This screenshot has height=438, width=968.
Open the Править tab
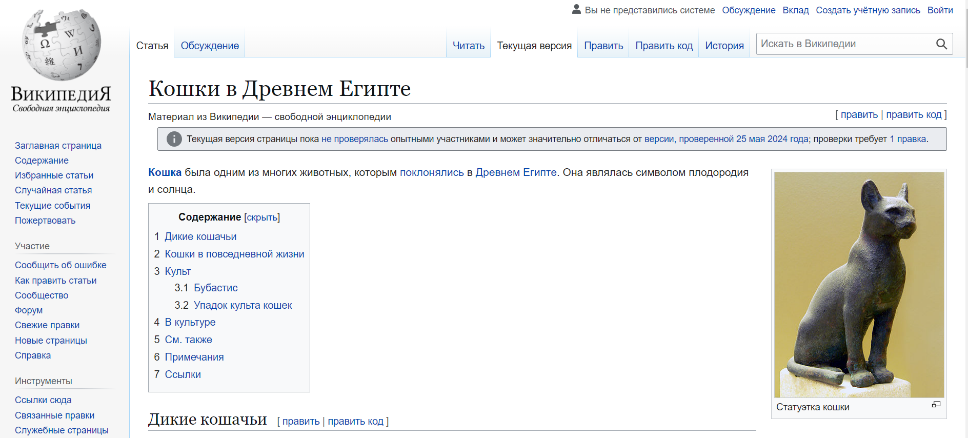pyautogui.click(x=604, y=46)
